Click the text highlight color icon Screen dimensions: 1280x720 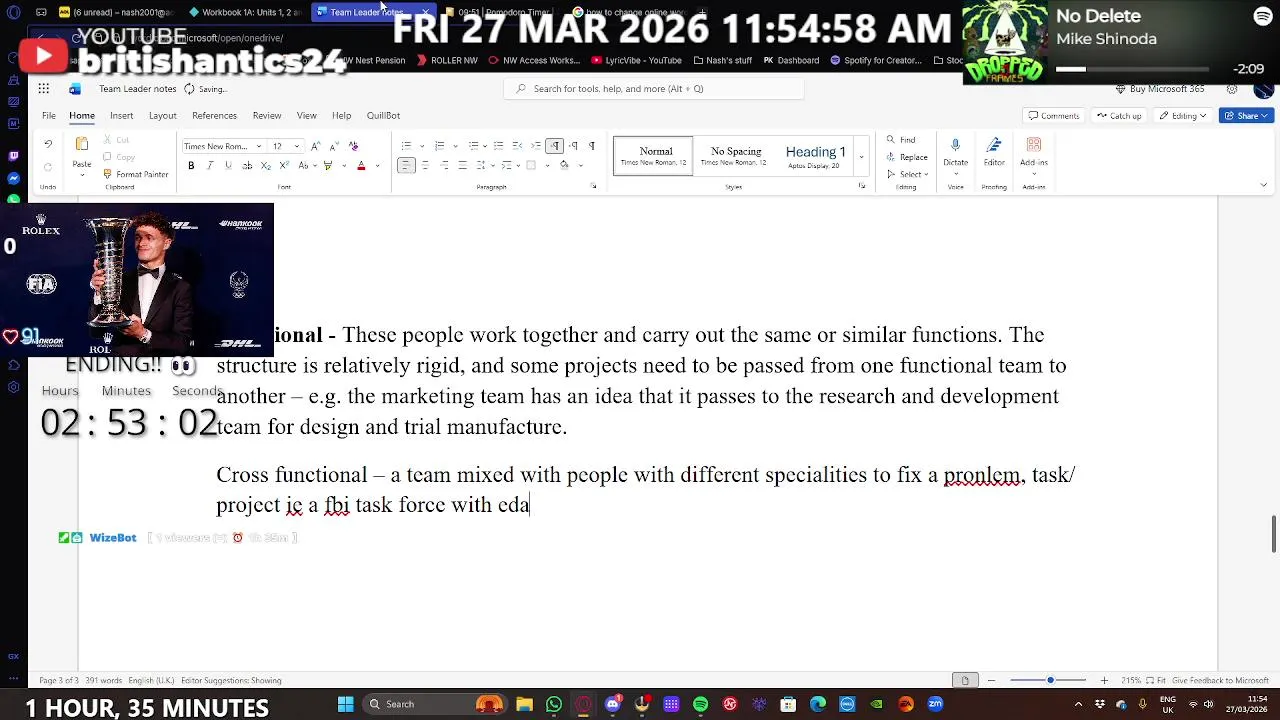327,166
